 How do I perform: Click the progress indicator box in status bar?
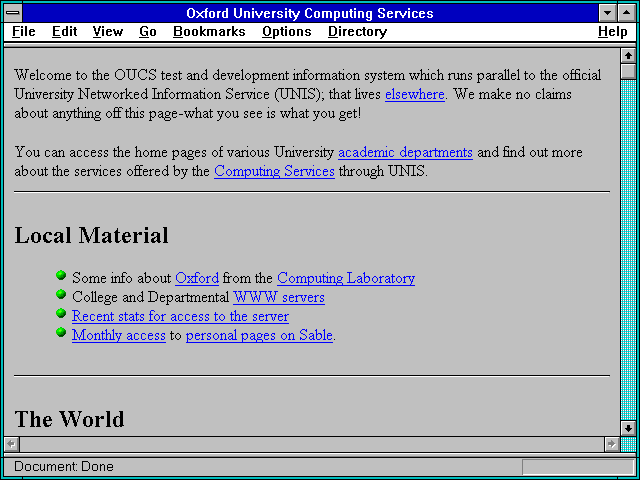coord(578,467)
